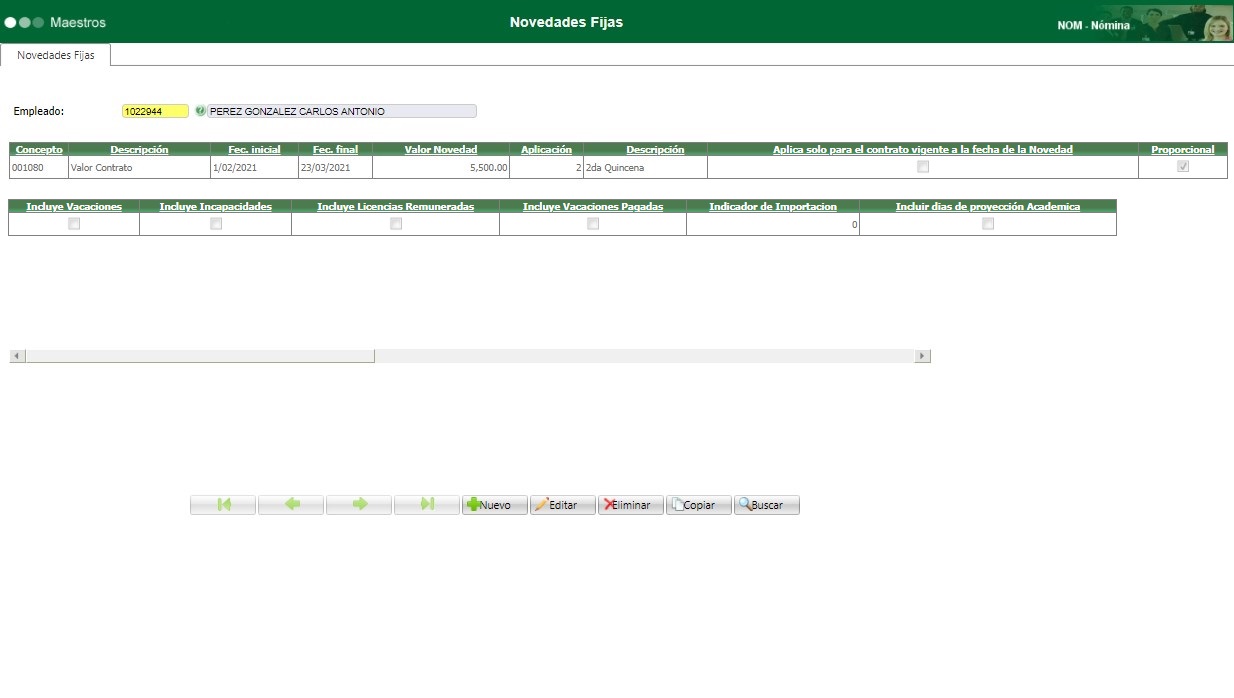The width and height of the screenshot is (1234, 698).
Task: Go to last record navigation button
Action: 427,505
